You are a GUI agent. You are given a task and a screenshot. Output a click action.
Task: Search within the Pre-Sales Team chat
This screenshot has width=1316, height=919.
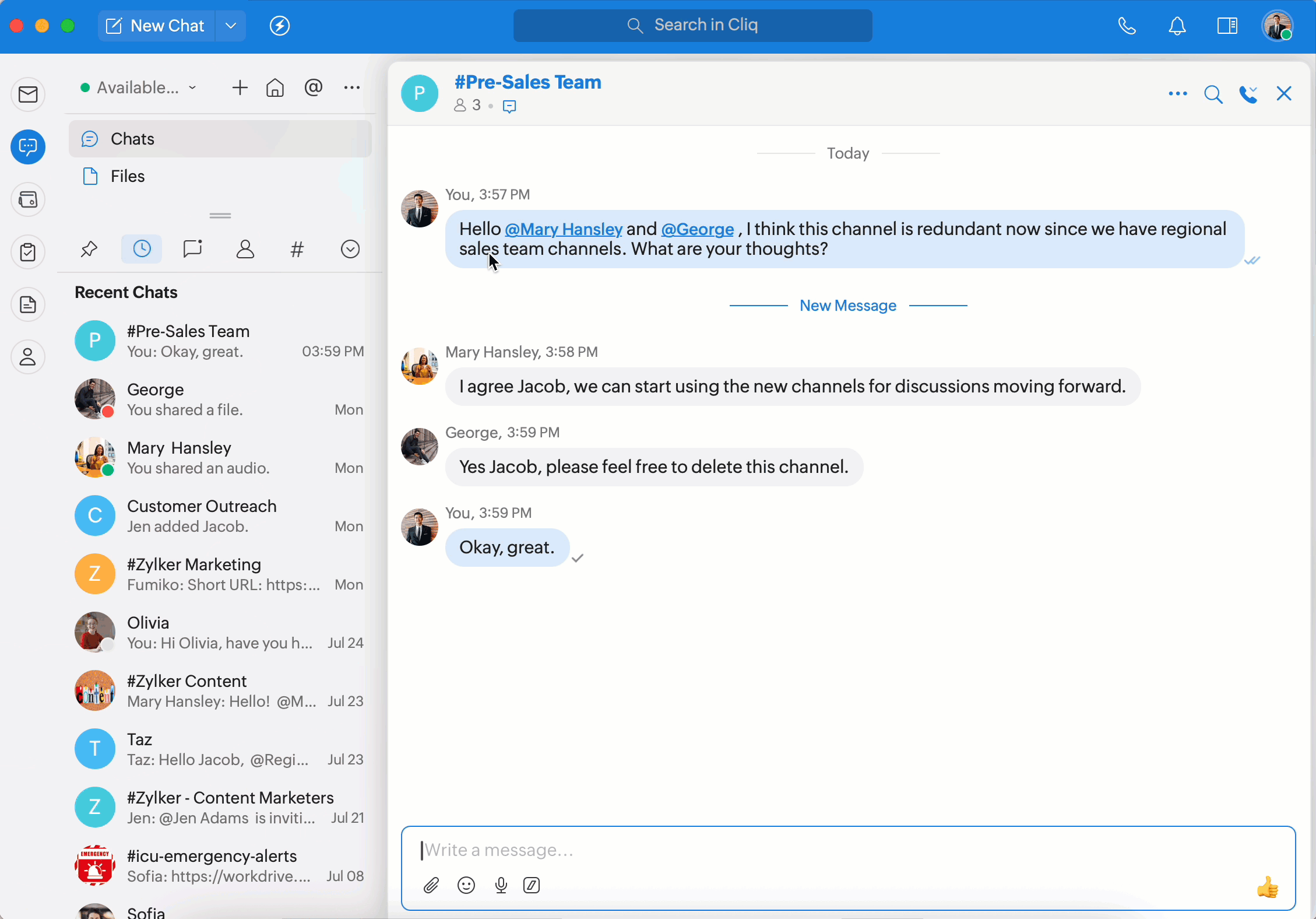click(1213, 94)
